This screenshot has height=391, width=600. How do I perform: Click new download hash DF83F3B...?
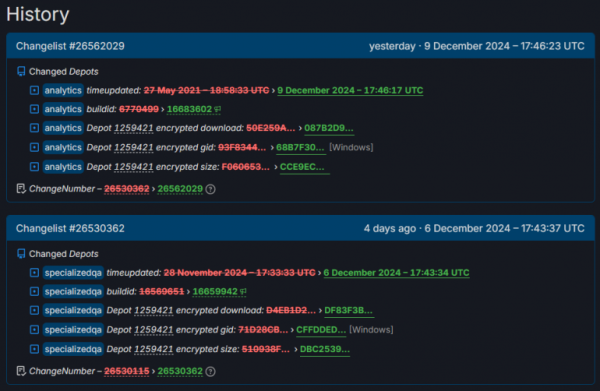point(349,311)
